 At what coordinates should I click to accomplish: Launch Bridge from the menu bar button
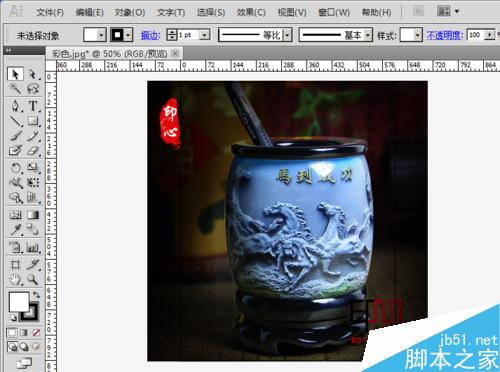click(418, 11)
